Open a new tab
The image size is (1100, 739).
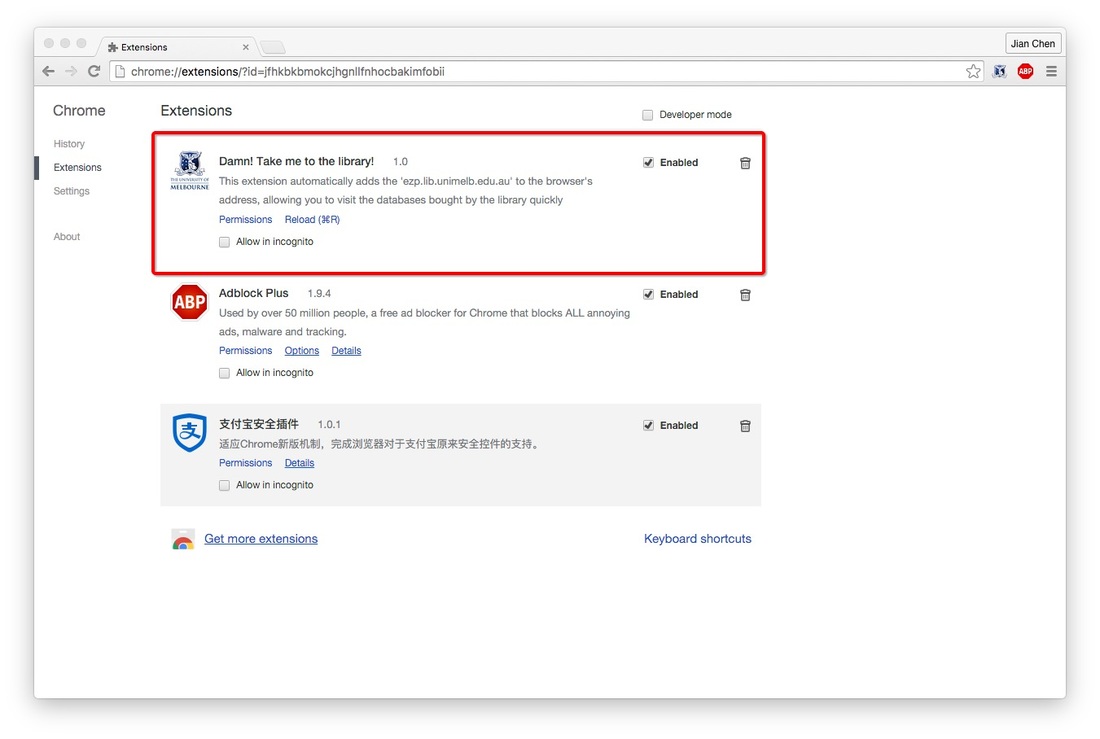[x=273, y=47]
